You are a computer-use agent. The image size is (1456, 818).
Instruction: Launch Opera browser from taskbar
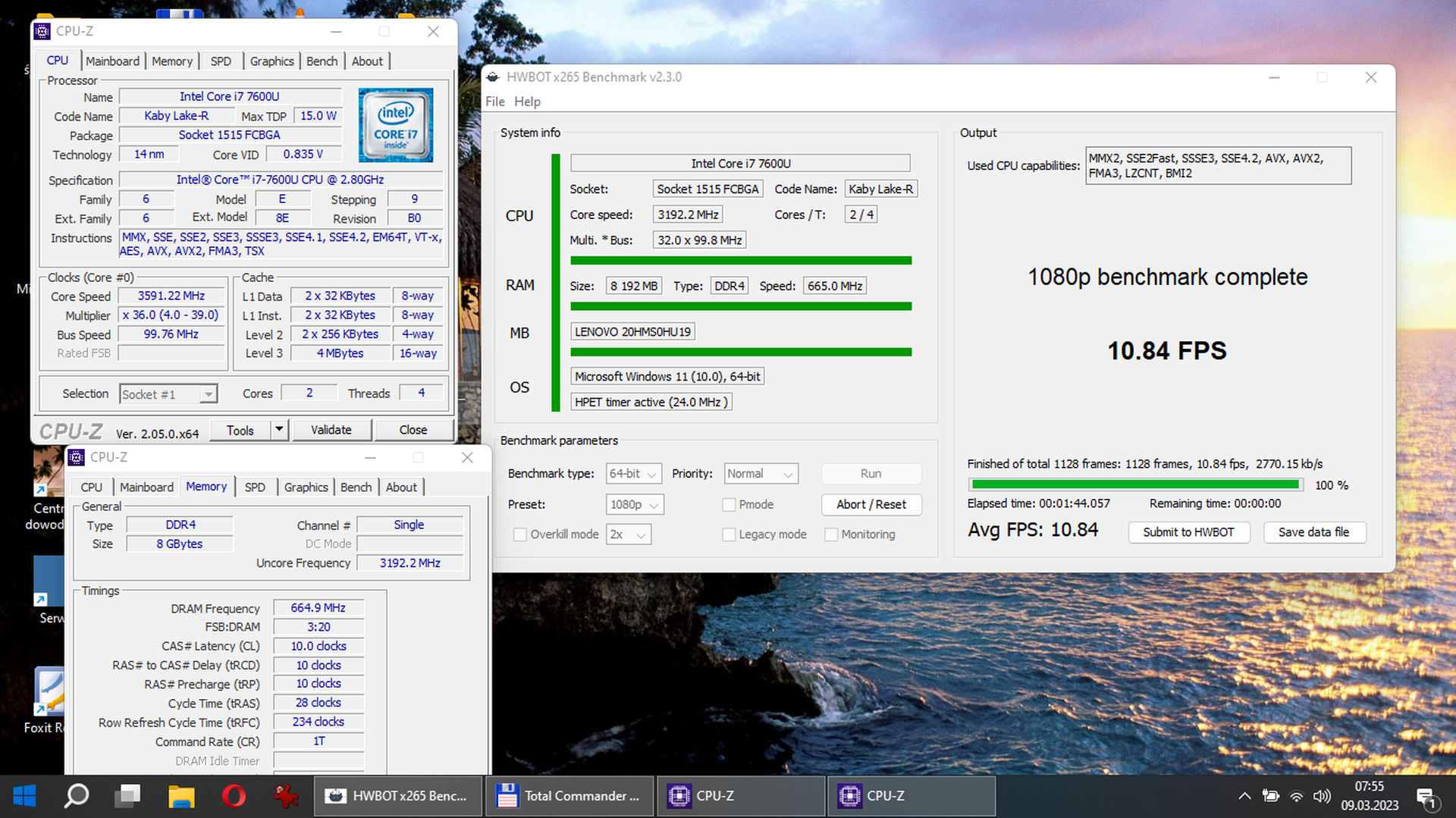[234, 796]
